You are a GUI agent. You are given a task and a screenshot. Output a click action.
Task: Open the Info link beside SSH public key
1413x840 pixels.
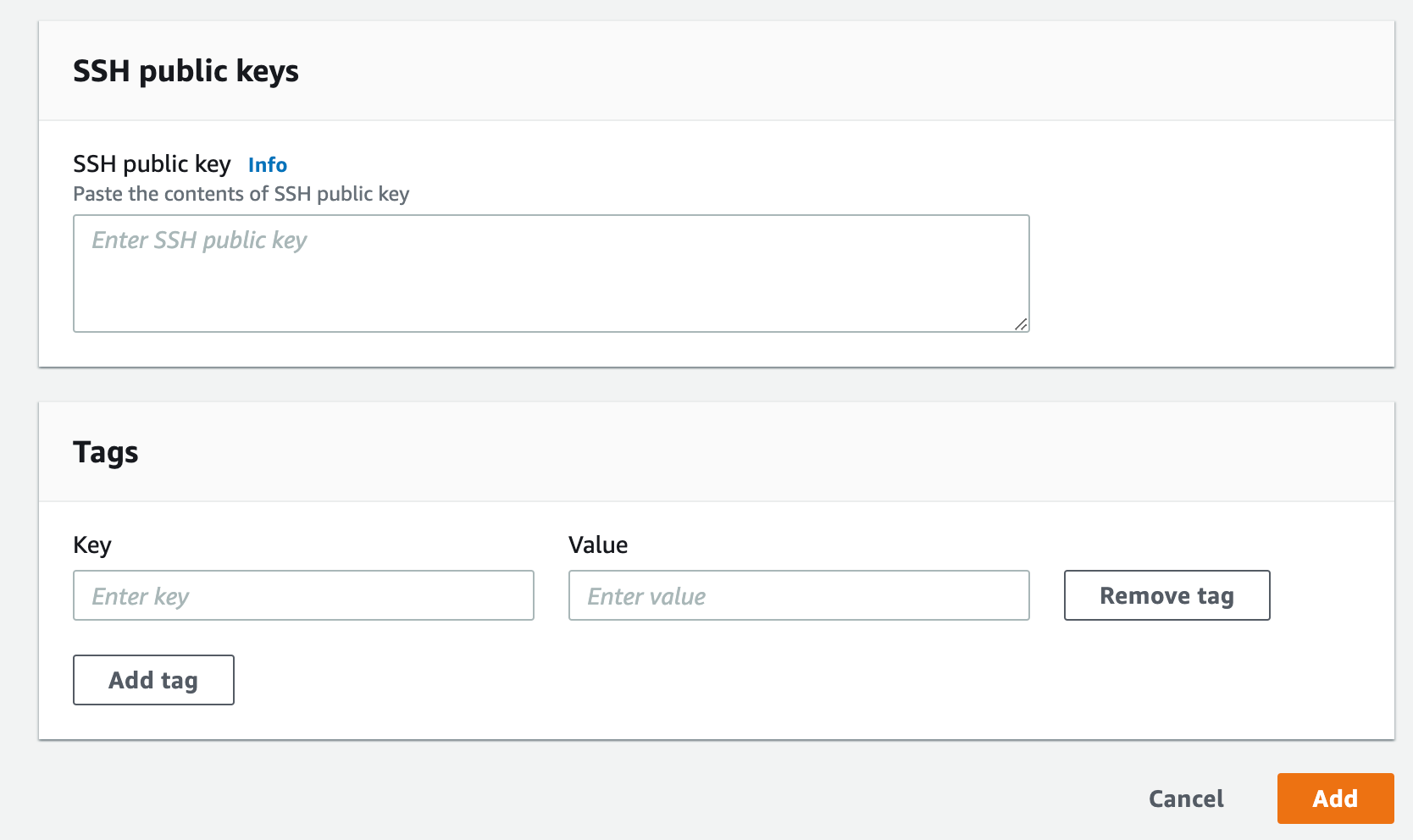pos(267,164)
